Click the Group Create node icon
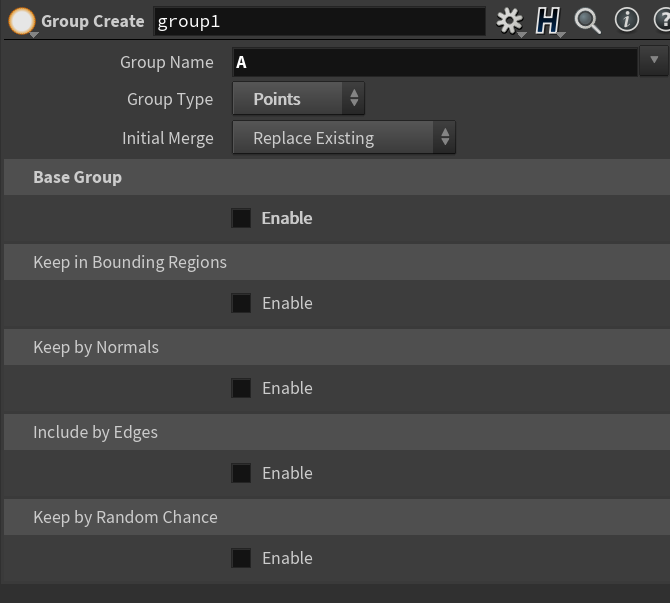Screen dimensions: 670x603 pyautogui.click(x=22, y=21)
